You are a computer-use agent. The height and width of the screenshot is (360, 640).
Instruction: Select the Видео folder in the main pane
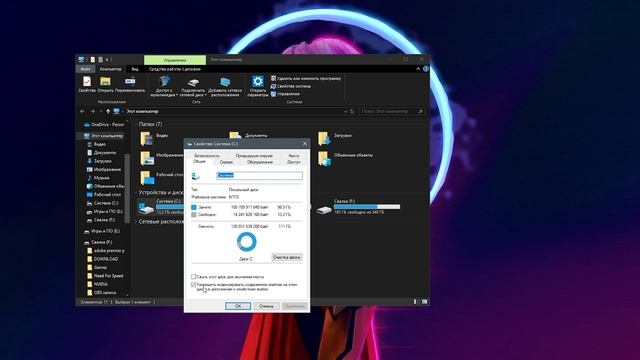pyautogui.click(x=154, y=138)
